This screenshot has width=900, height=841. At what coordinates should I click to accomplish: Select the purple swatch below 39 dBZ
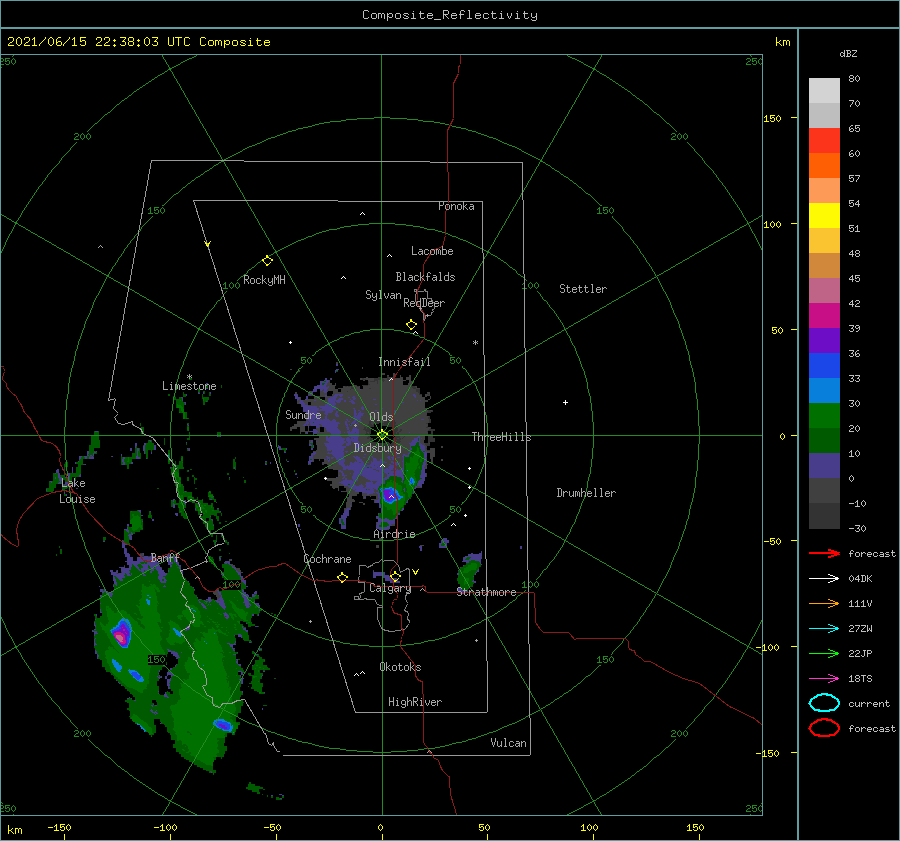coord(824,340)
